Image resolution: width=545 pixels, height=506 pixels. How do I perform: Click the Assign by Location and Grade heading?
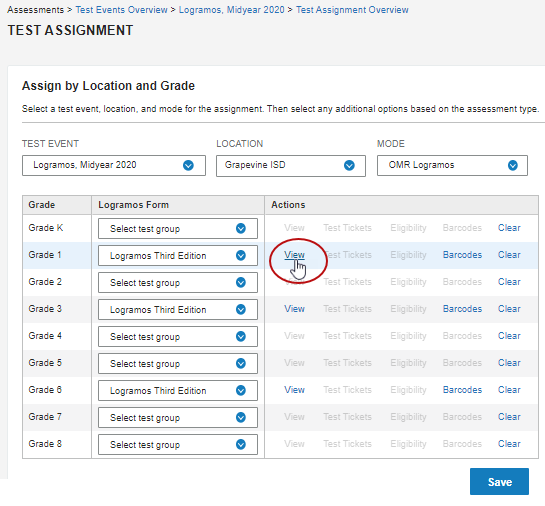pyautogui.click(x=108, y=86)
